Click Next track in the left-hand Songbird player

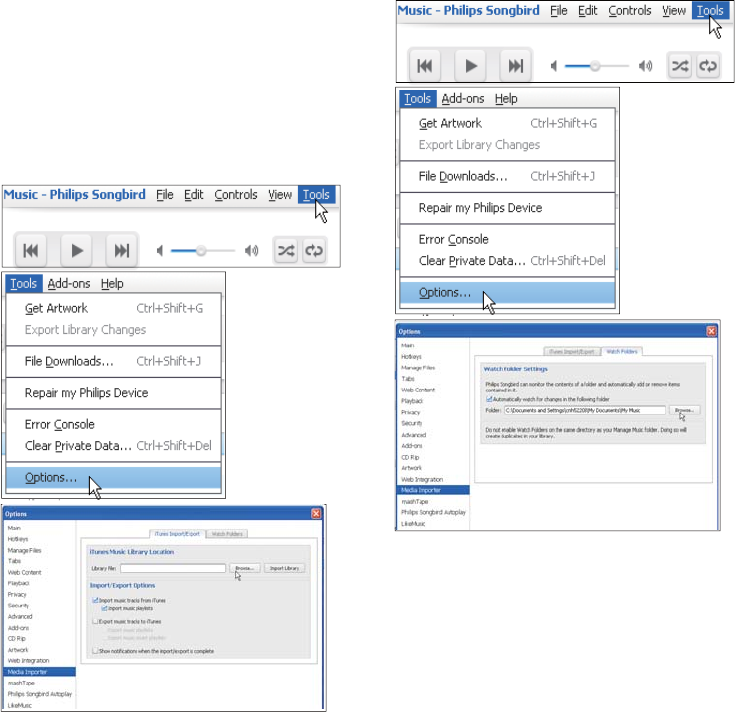(x=122, y=251)
